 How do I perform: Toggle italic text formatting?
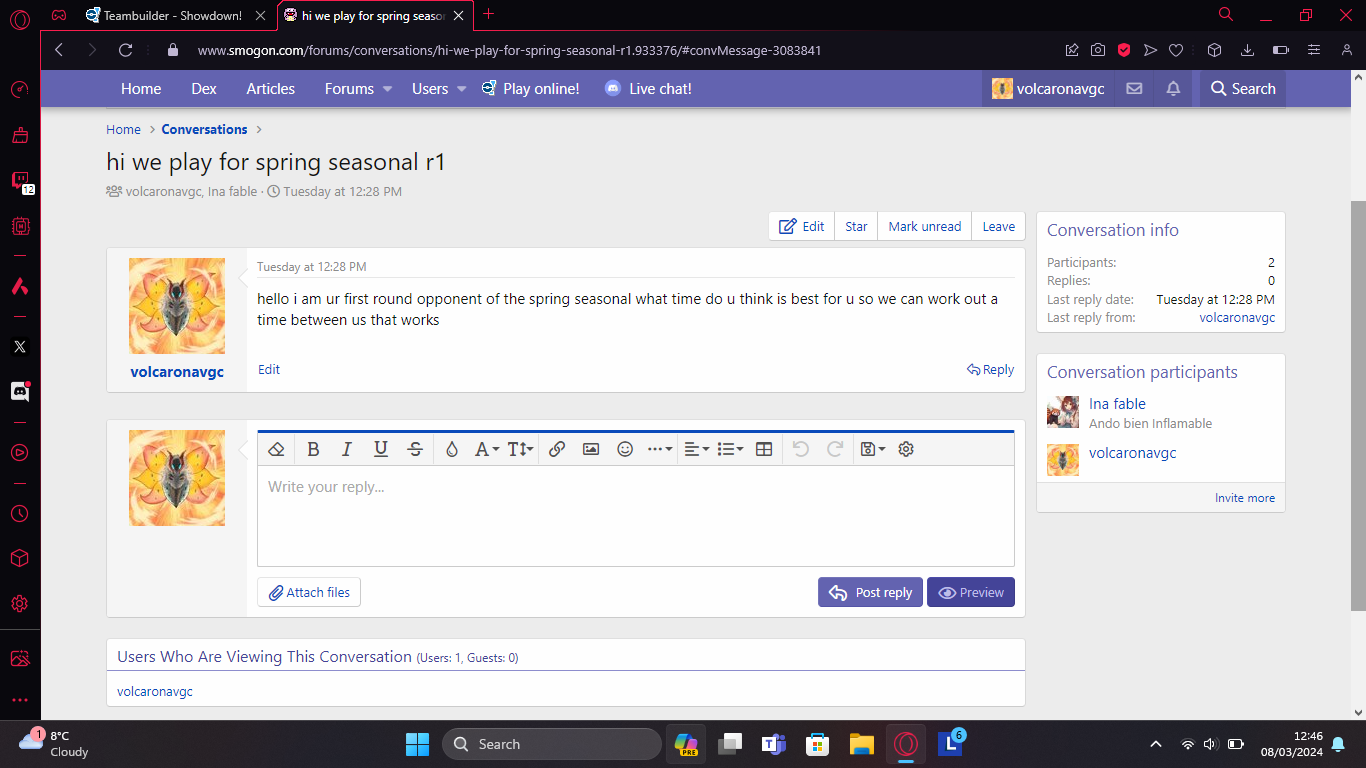click(347, 450)
